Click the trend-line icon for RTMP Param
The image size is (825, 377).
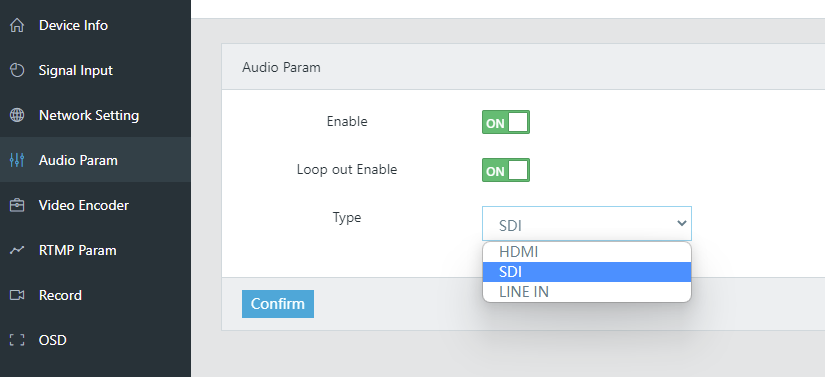[x=17, y=250]
